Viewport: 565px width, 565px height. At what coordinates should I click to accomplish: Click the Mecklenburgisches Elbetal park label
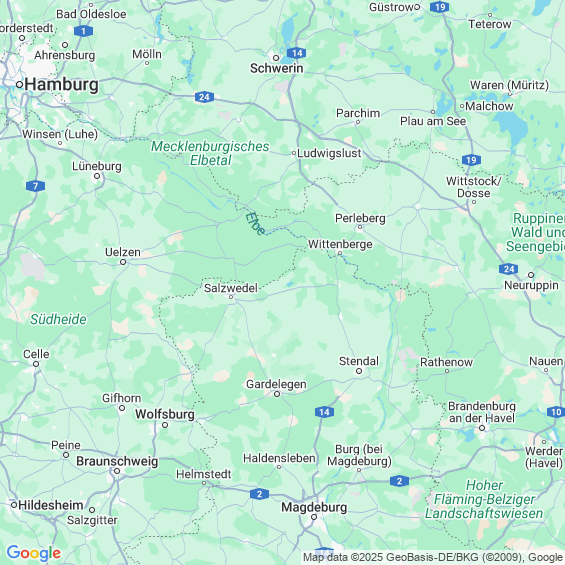[x=210, y=153]
